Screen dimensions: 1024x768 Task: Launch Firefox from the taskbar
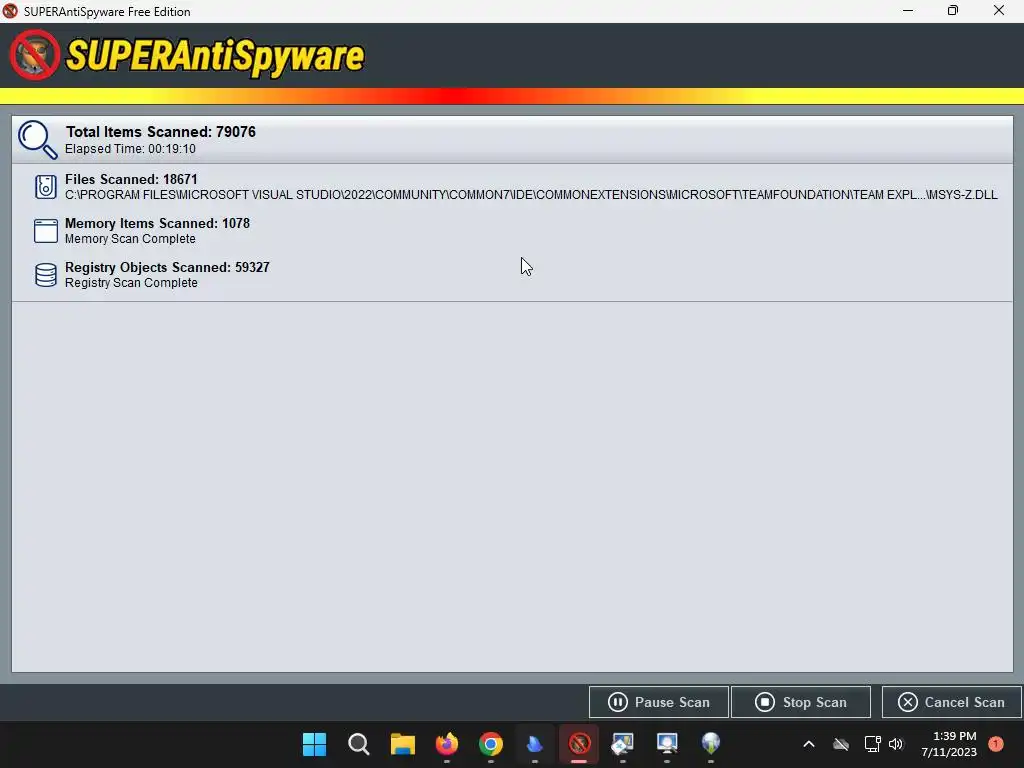coord(447,744)
